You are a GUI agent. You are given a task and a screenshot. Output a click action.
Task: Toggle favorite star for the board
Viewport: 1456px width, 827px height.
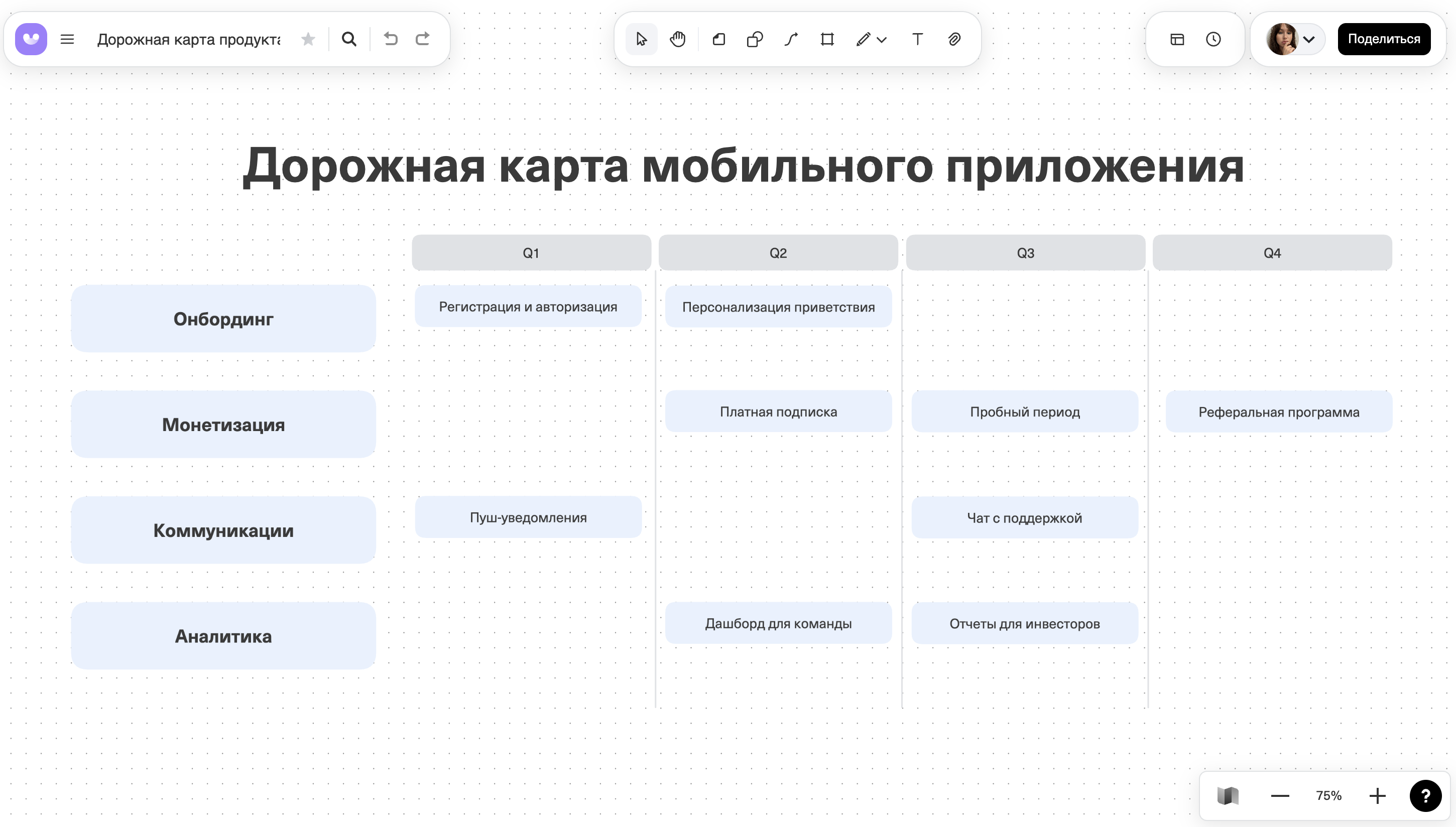click(x=307, y=39)
